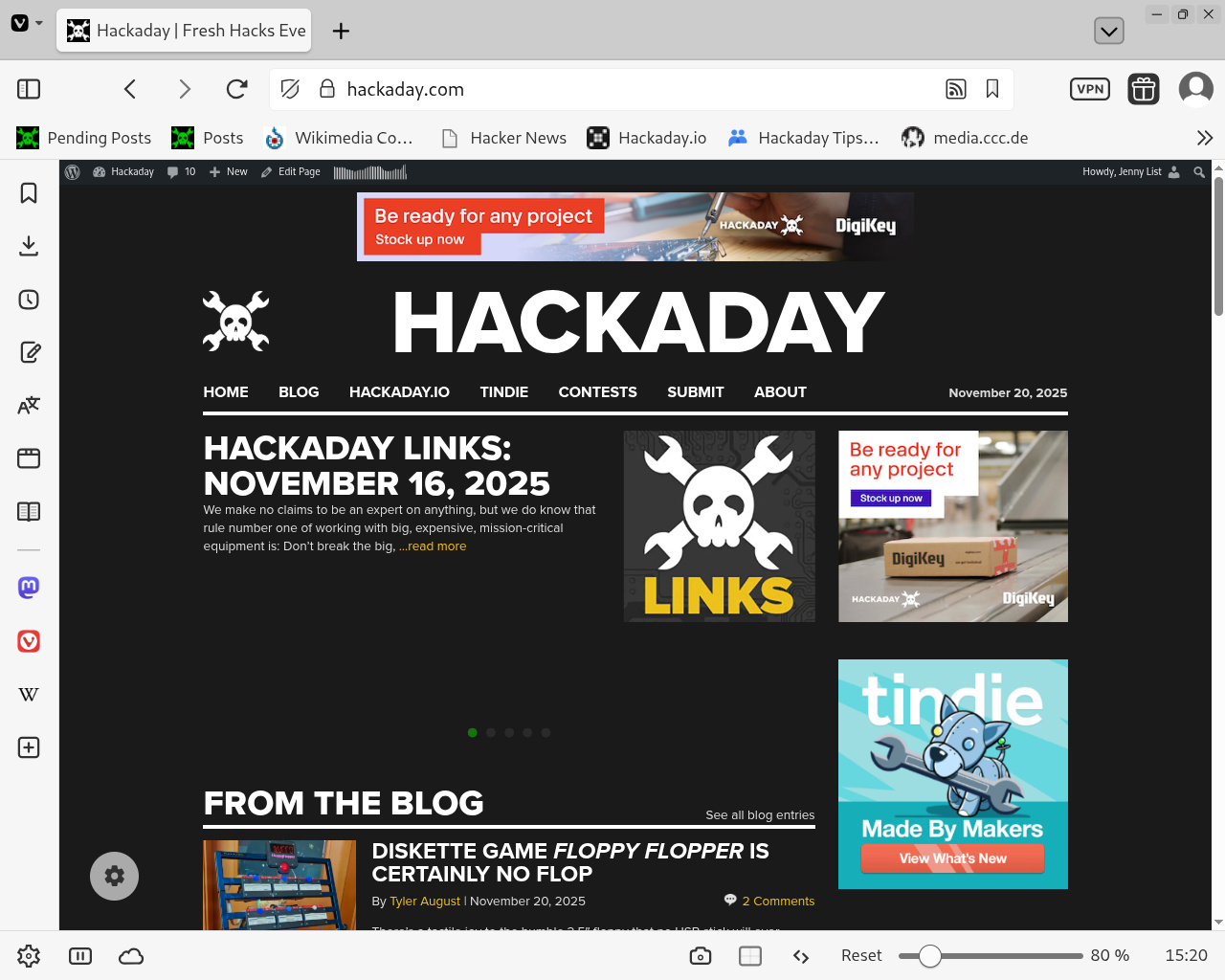Follow the 'See all blog entries' link
Viewport: 1225px width, 980px height.
pyautogui.click(x=760, y=815)
